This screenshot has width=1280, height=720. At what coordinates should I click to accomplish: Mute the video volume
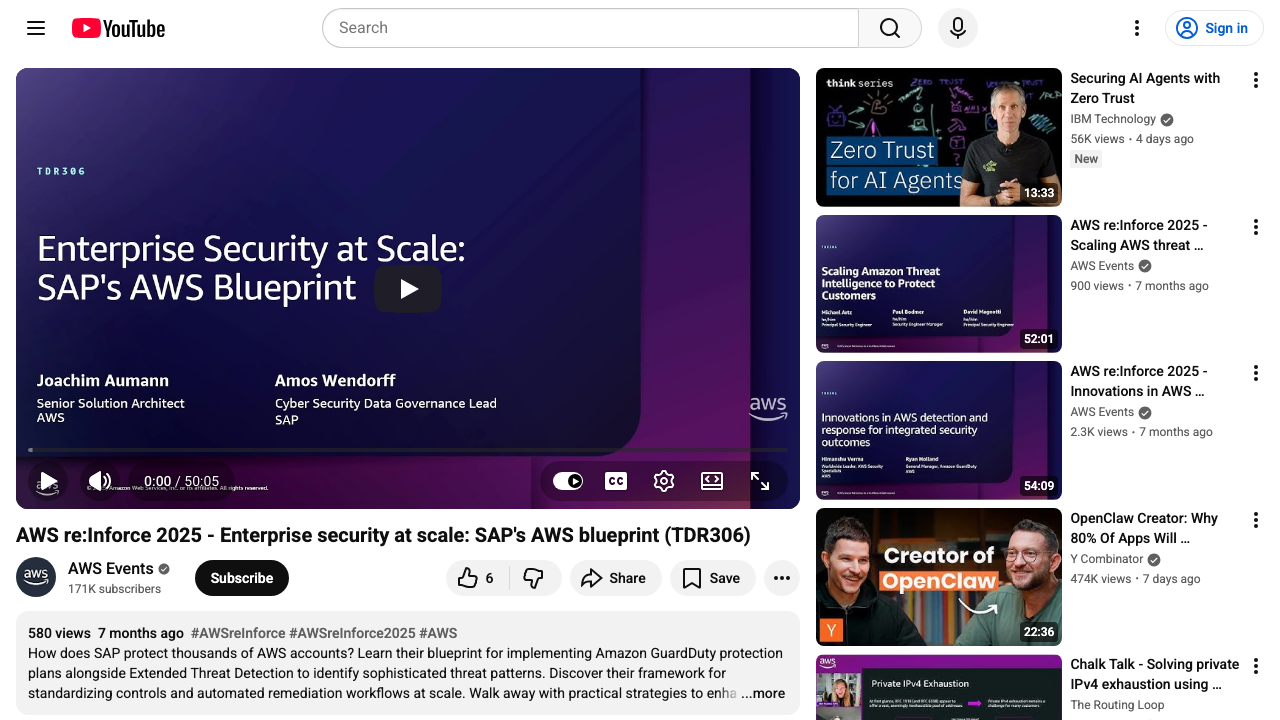[x=100, y=481]
